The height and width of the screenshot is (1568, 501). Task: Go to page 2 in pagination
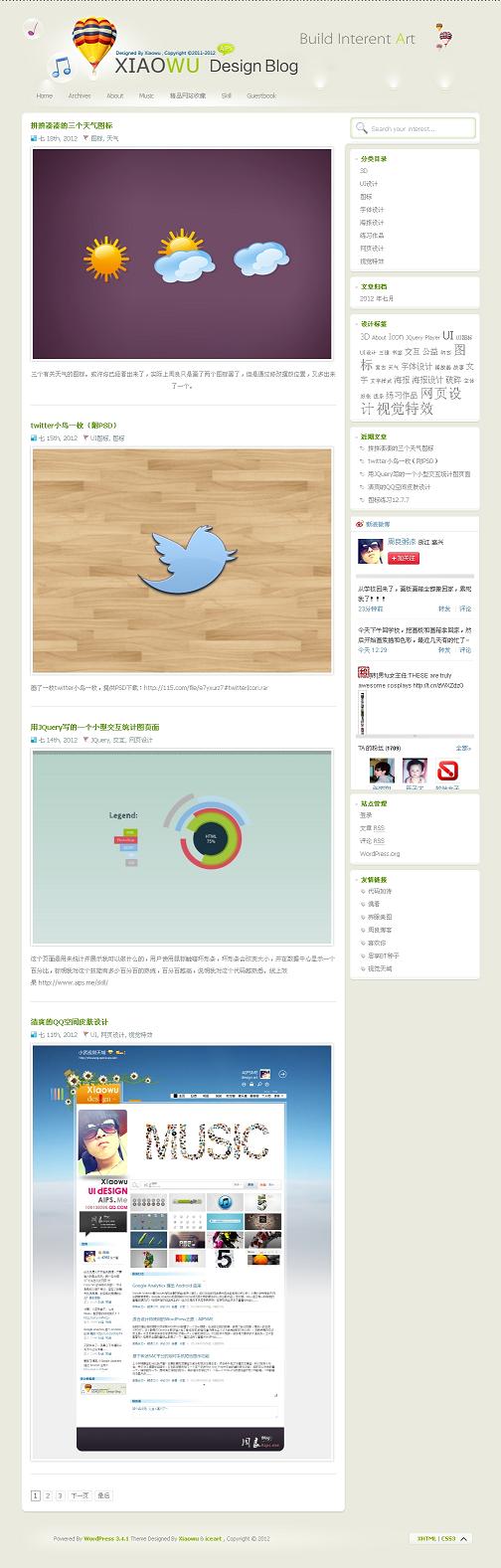(48, 1494)
